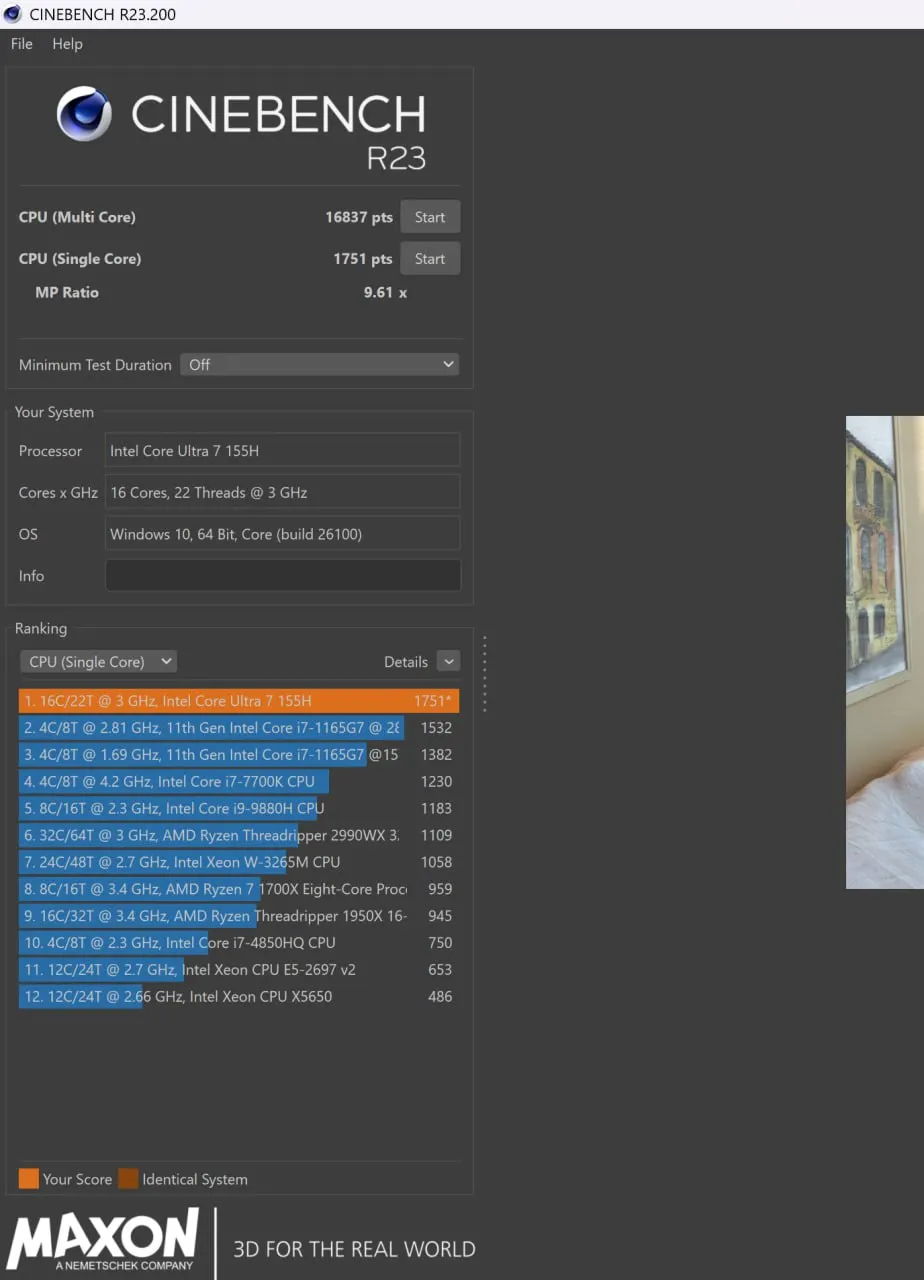This screenshot has width=924, height=1280.
Task: Click the Processor field Intel Core Ultra 7 155H
Action: tap(282, 451)
